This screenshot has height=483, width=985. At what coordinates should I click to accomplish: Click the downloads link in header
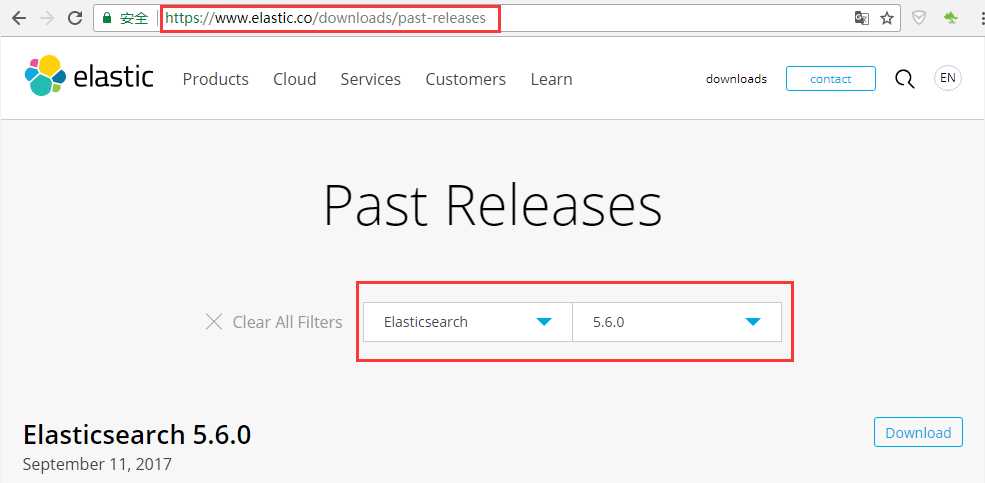tap(736, 79)
